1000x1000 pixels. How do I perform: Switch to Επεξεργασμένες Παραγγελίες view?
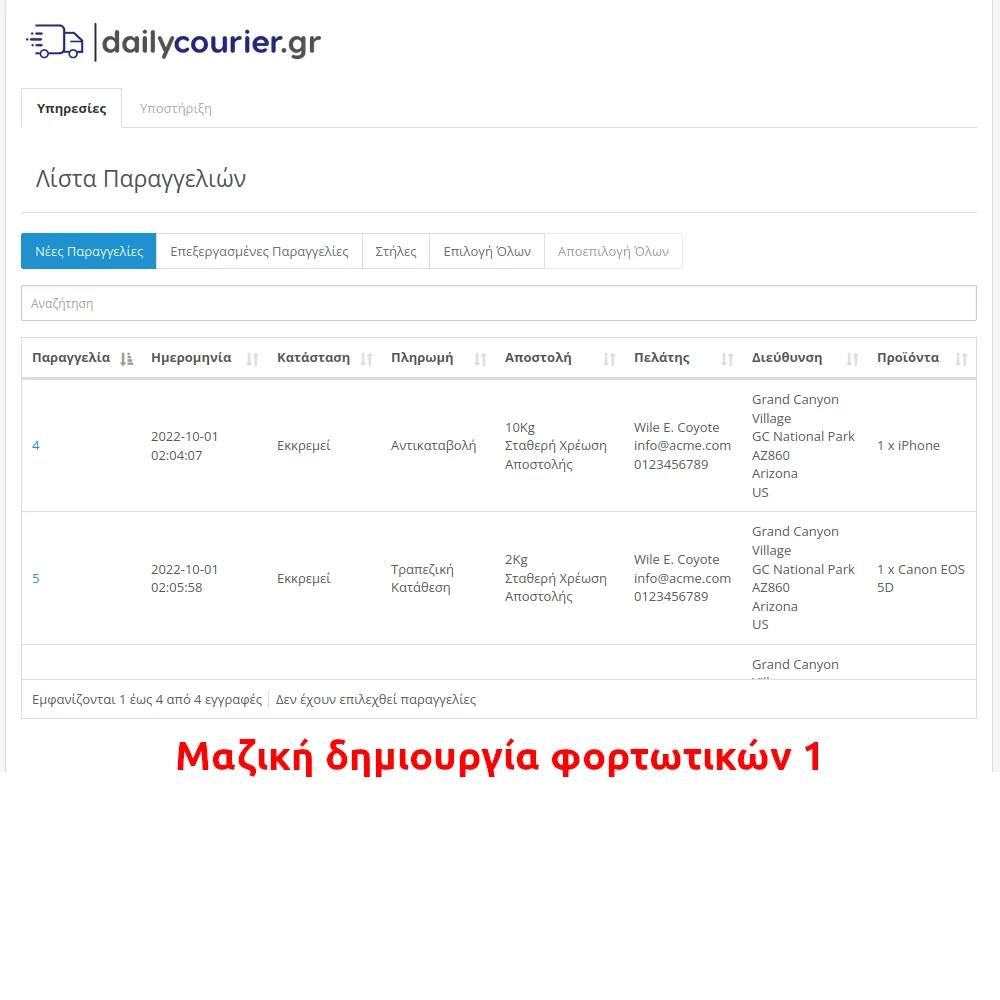[x=260, y=251]
